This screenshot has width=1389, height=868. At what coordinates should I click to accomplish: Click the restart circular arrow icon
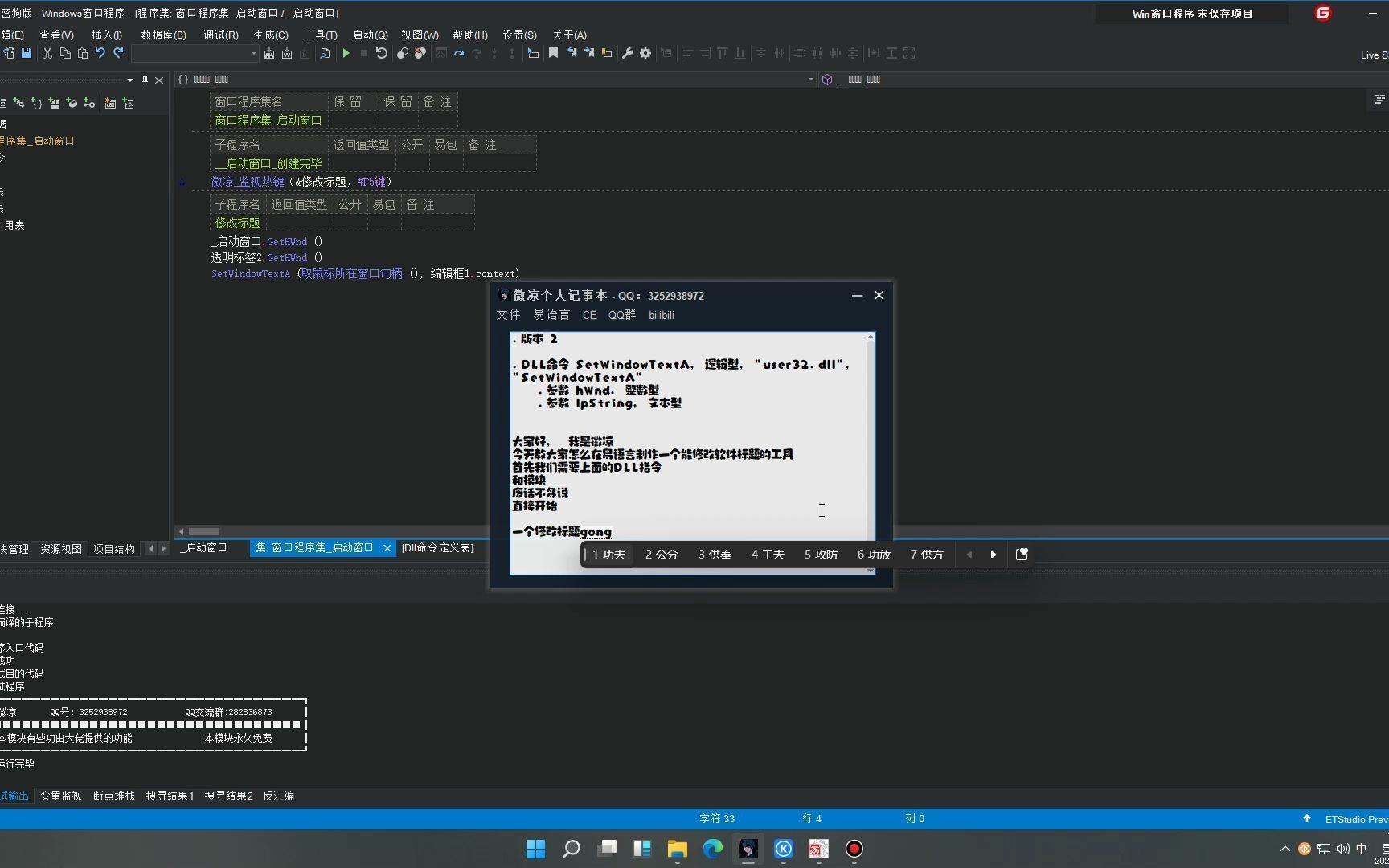[382, 53]
